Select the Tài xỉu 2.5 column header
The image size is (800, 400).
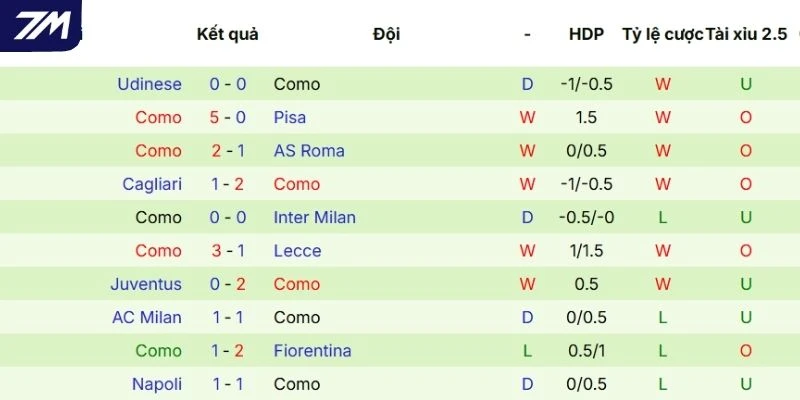(746, 34)
